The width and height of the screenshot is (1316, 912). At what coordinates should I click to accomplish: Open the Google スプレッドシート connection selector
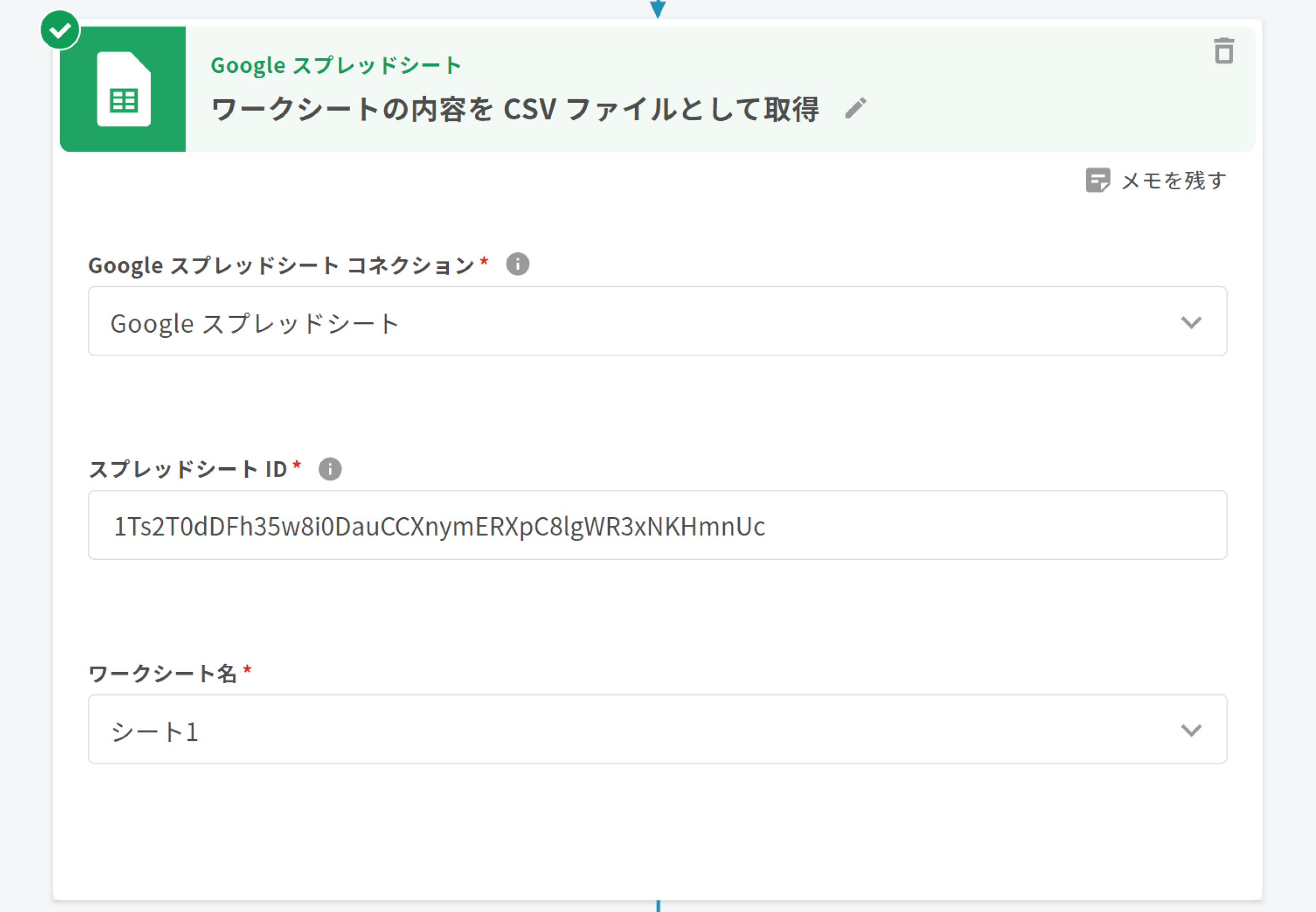629,322
